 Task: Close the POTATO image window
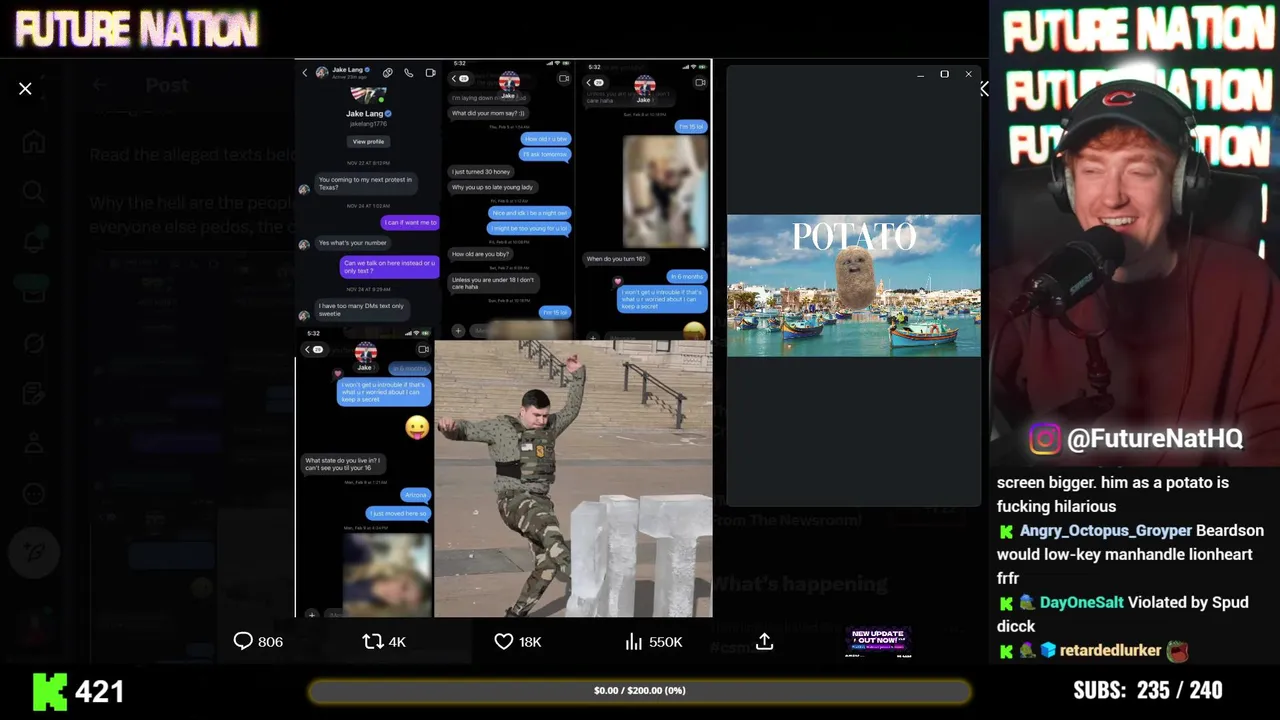(968, 74)
